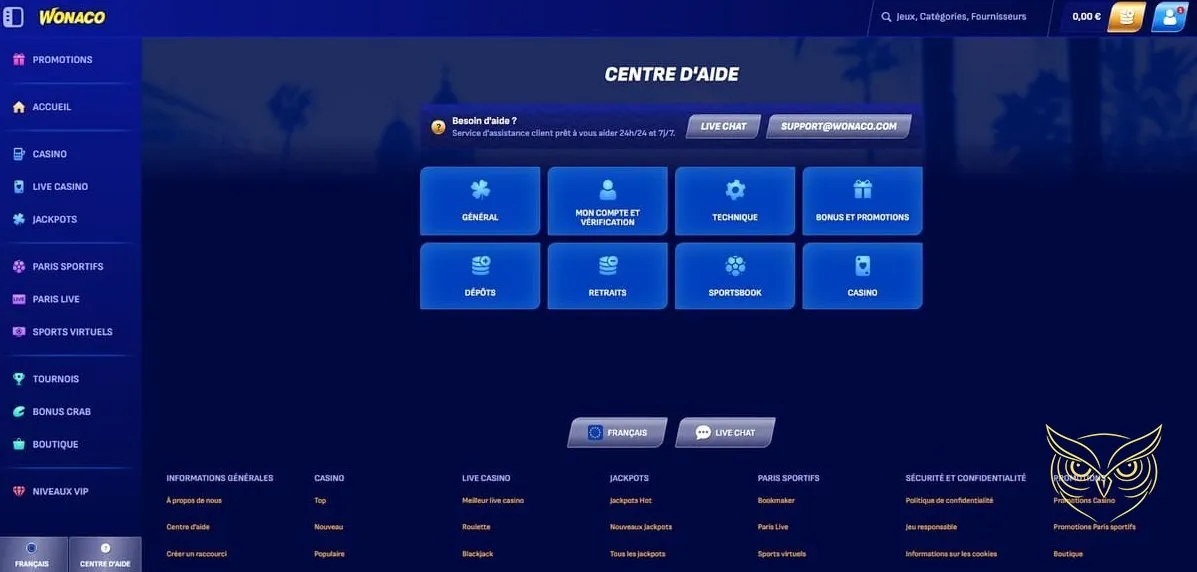Image resolution: width=1197 pixels, height=572 pixels.
Task: Click the footer Paris Live link
Action: (x=773, y=527)
